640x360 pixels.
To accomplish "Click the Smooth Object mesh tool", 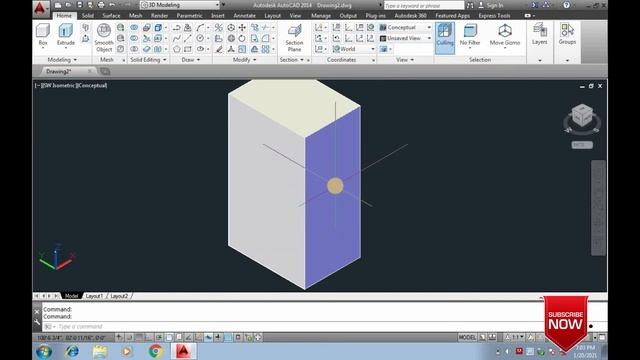I will (104, 38).
